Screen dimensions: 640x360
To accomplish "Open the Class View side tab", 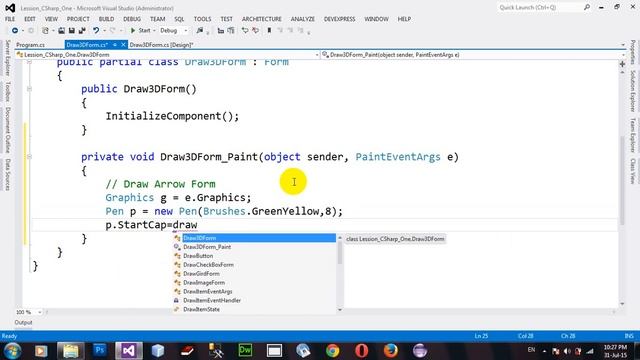I will 632,171.
